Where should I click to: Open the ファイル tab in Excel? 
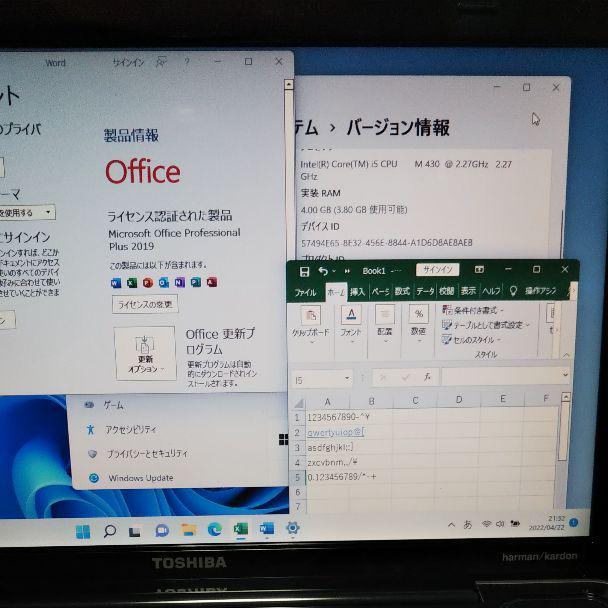305,292
